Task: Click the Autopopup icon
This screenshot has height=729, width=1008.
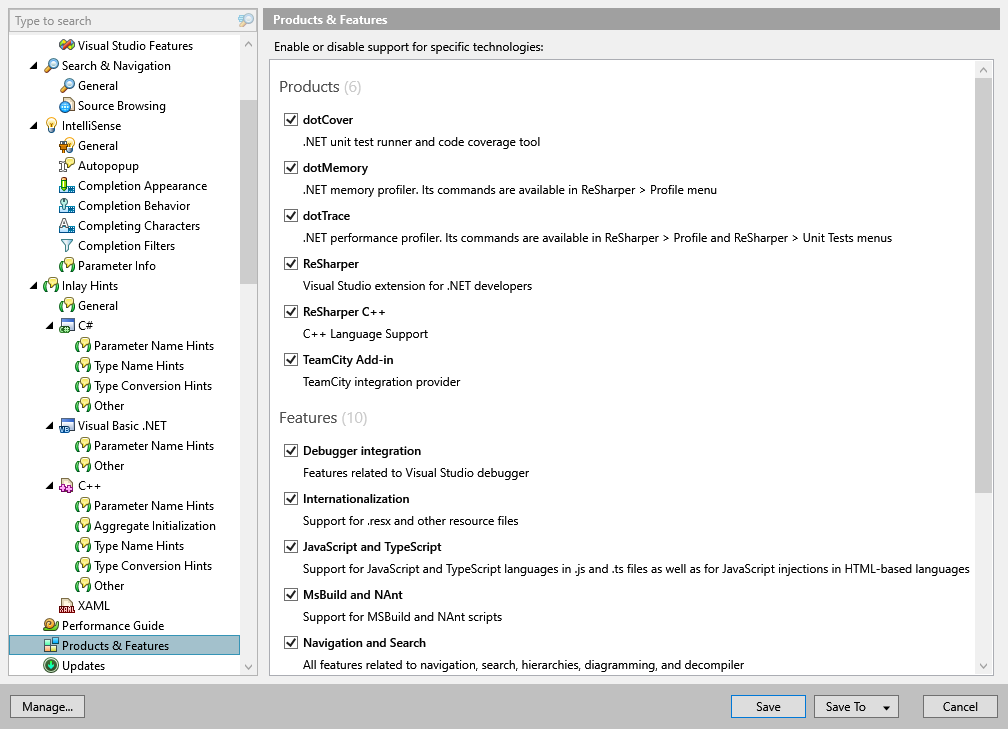Action: (66, 165)
